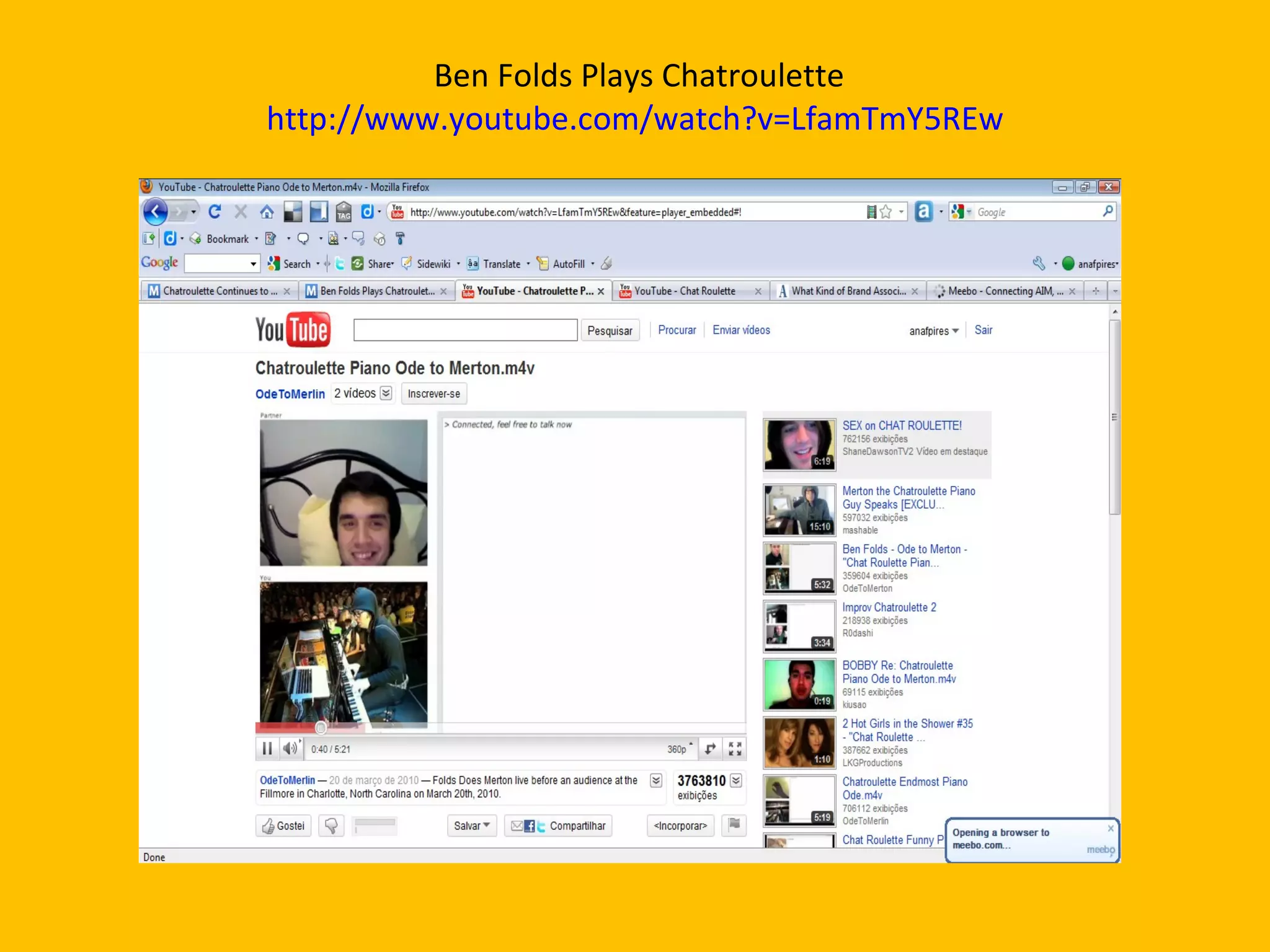Open the 360p quality selector
The height and width of the screenshot is (952, 1270).
[680, 749]
